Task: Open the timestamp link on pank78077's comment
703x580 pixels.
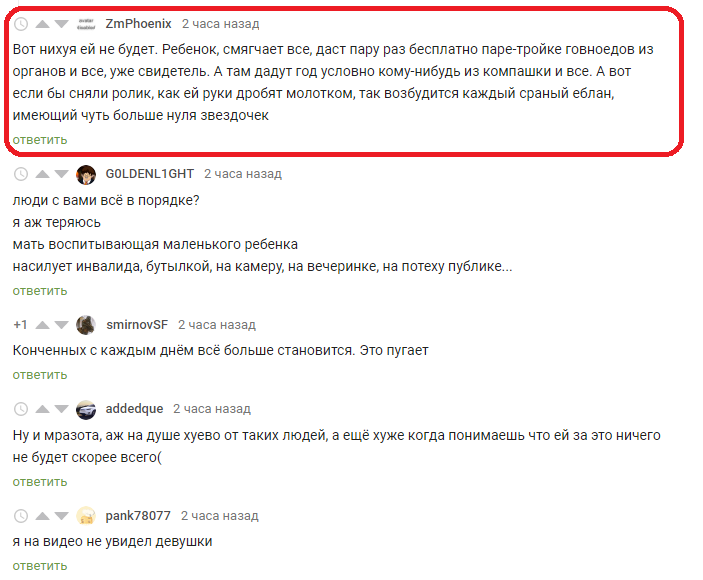Action: coord(220,516)
